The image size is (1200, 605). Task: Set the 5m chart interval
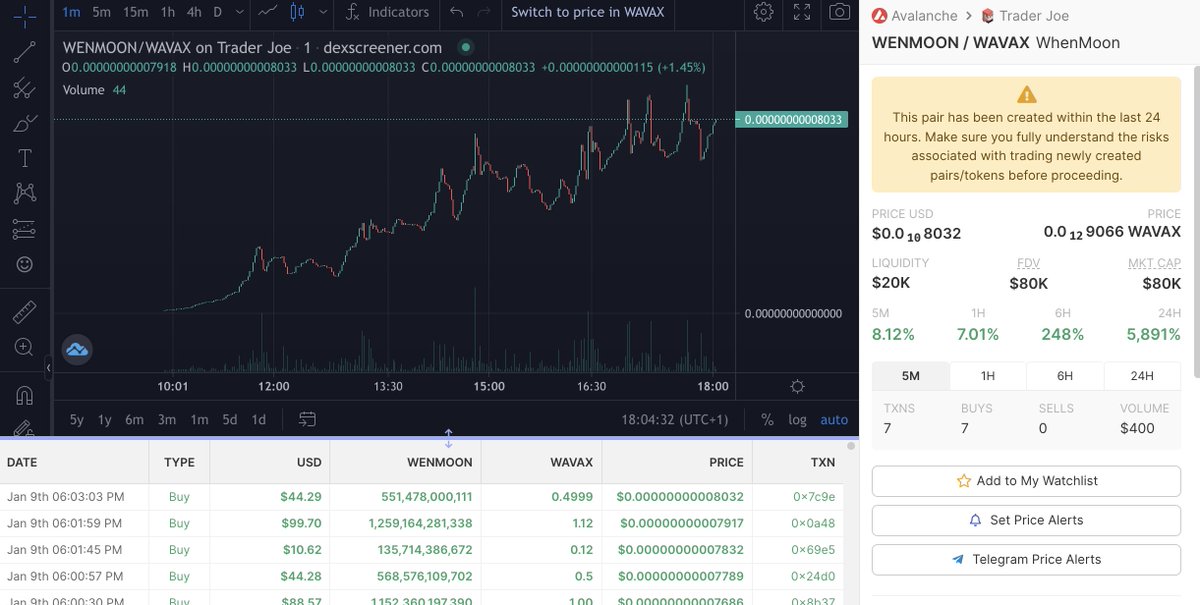[x=101, y=12]
